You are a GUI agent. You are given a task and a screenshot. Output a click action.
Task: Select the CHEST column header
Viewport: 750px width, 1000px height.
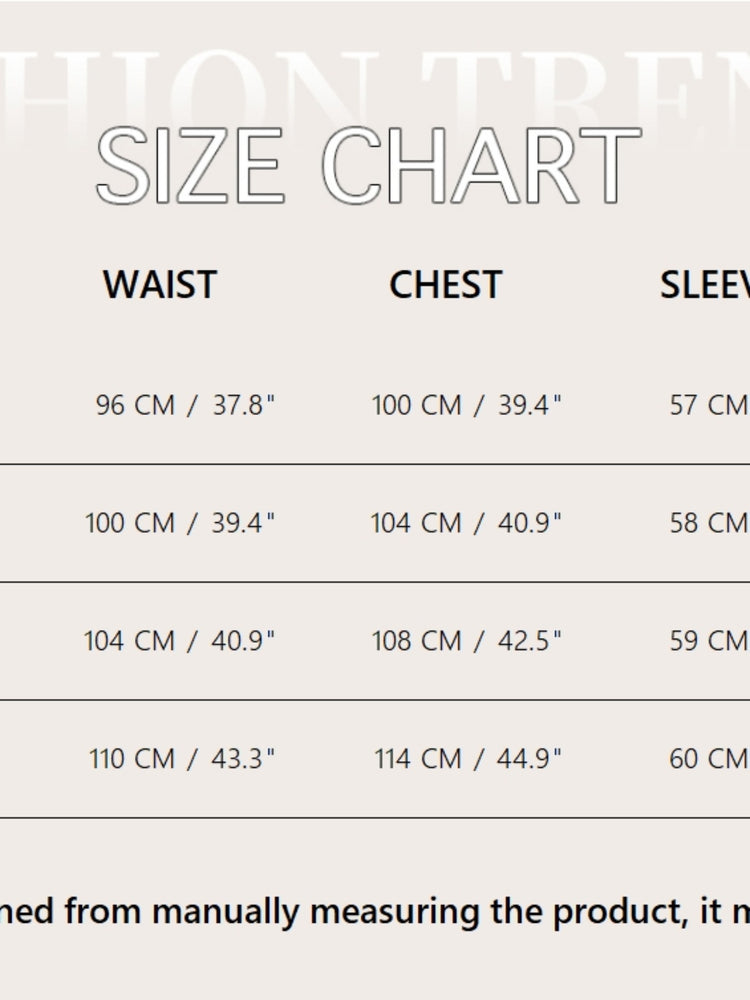click(x=445, y=286)
